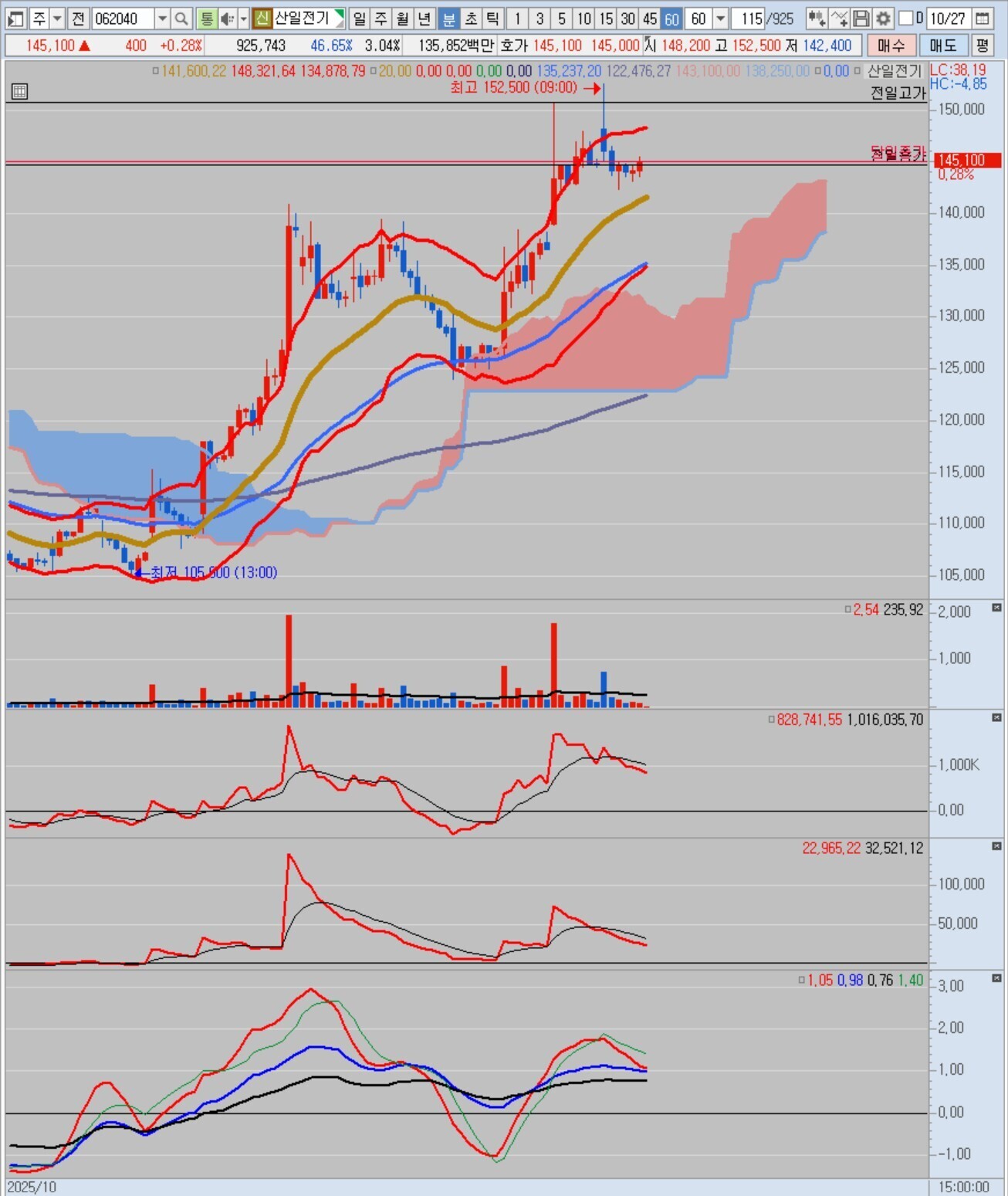The width and height of the screenshot is (1008, 1196).
Task: Open the minute interval dropdown showing 60
Action: click(720, 18)
